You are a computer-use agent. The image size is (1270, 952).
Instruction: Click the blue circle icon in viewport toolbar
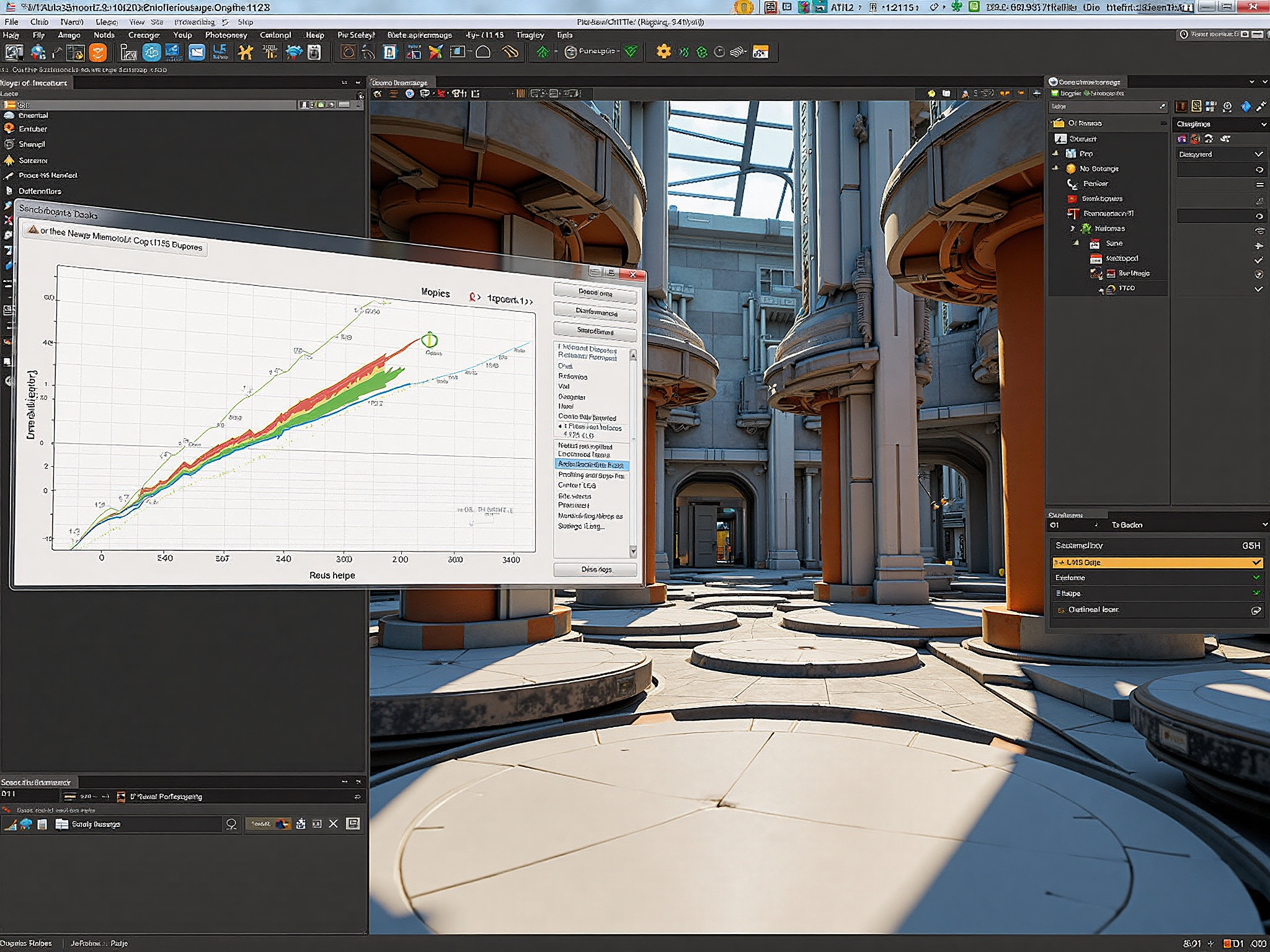click(409, 94)
